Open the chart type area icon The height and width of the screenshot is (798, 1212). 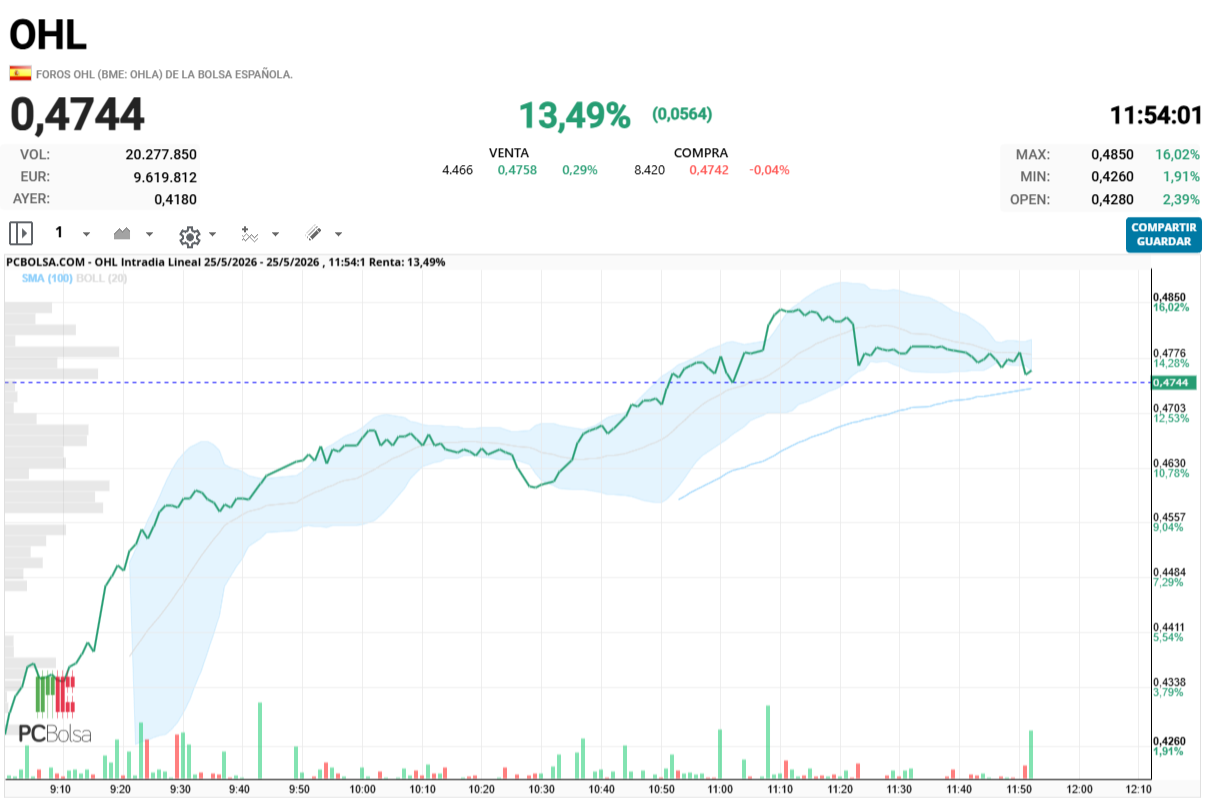122,233
